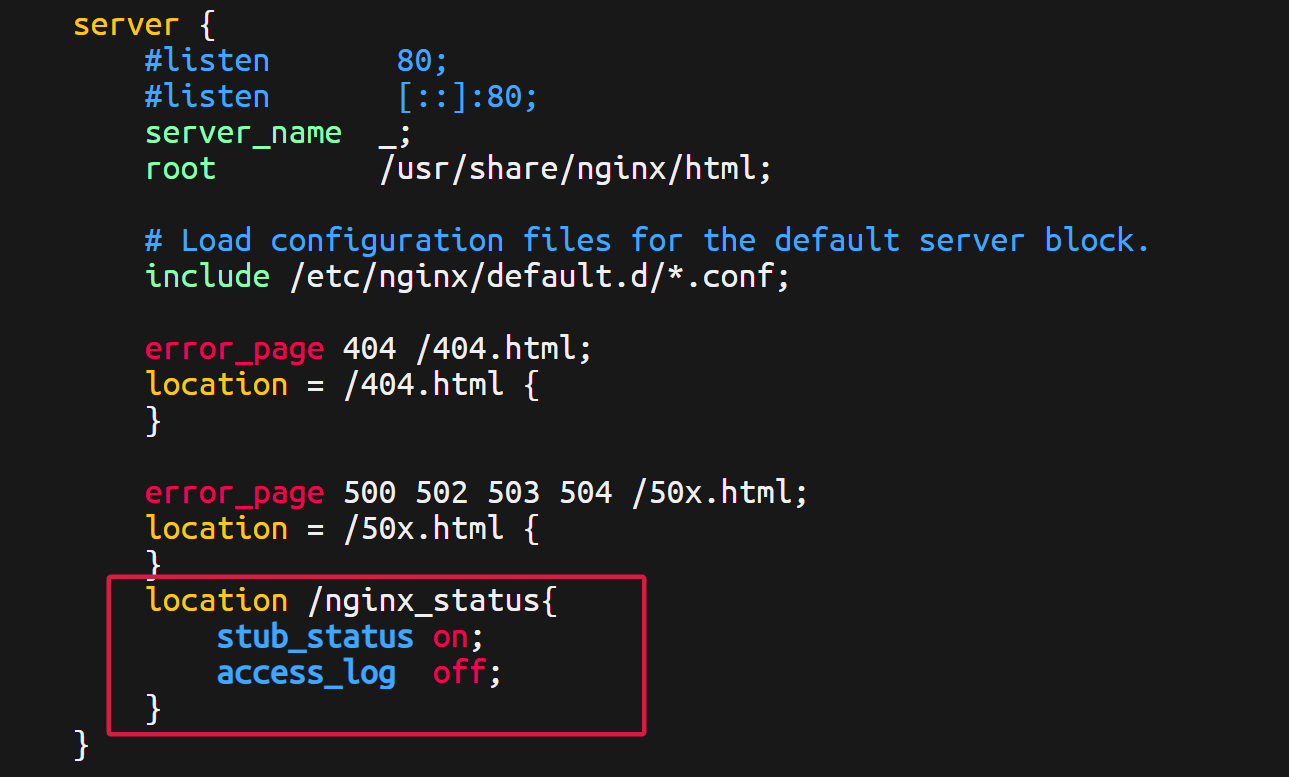Click 'error_page' before 500 502 503 504

pos(234,493)
